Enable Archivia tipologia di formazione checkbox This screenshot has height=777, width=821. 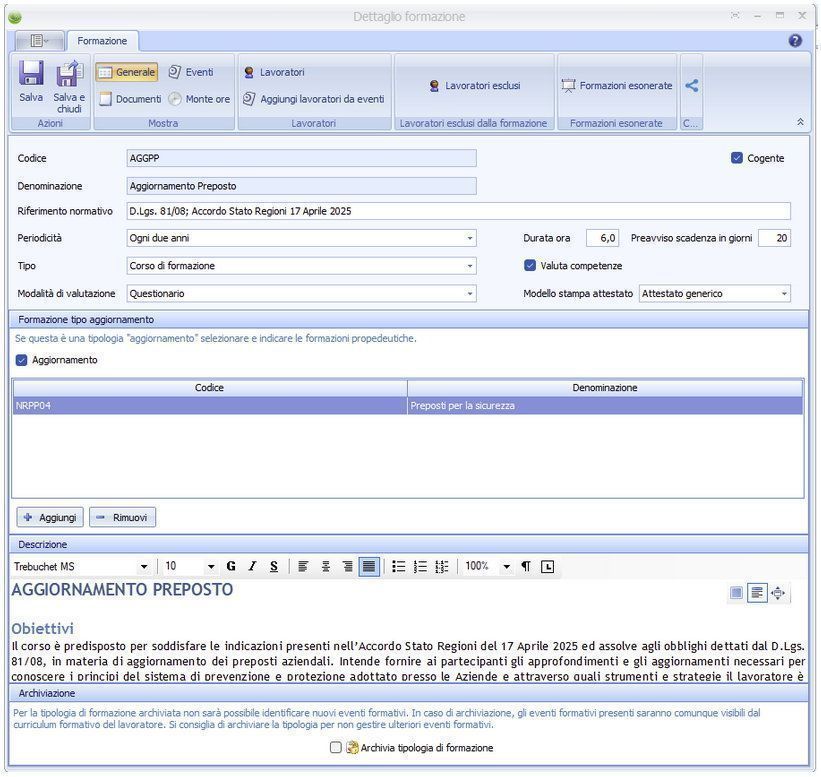click(336, 747)
